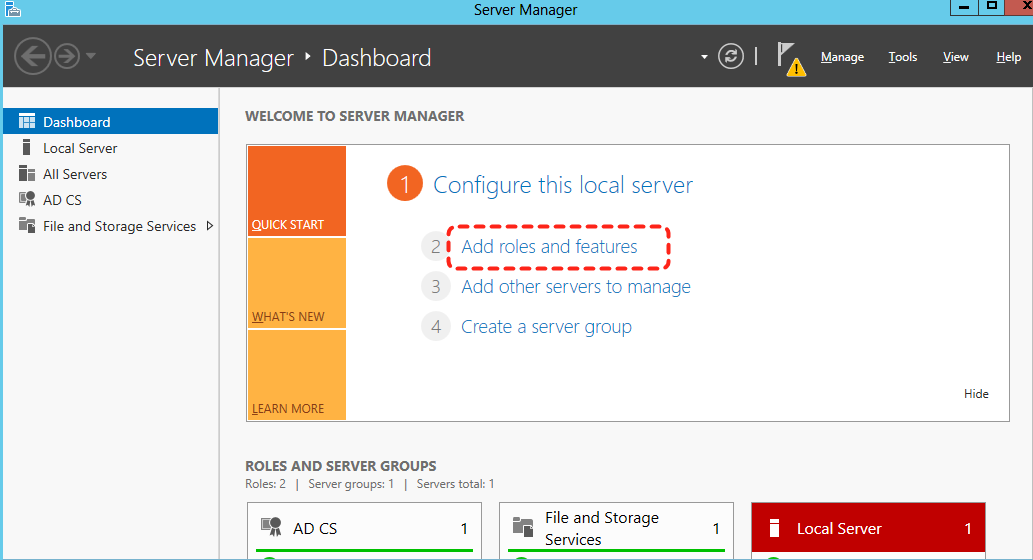Open the Tools menu
Image resolution: width=1033 pixels, height=560 pixels.
coord(902,57)
